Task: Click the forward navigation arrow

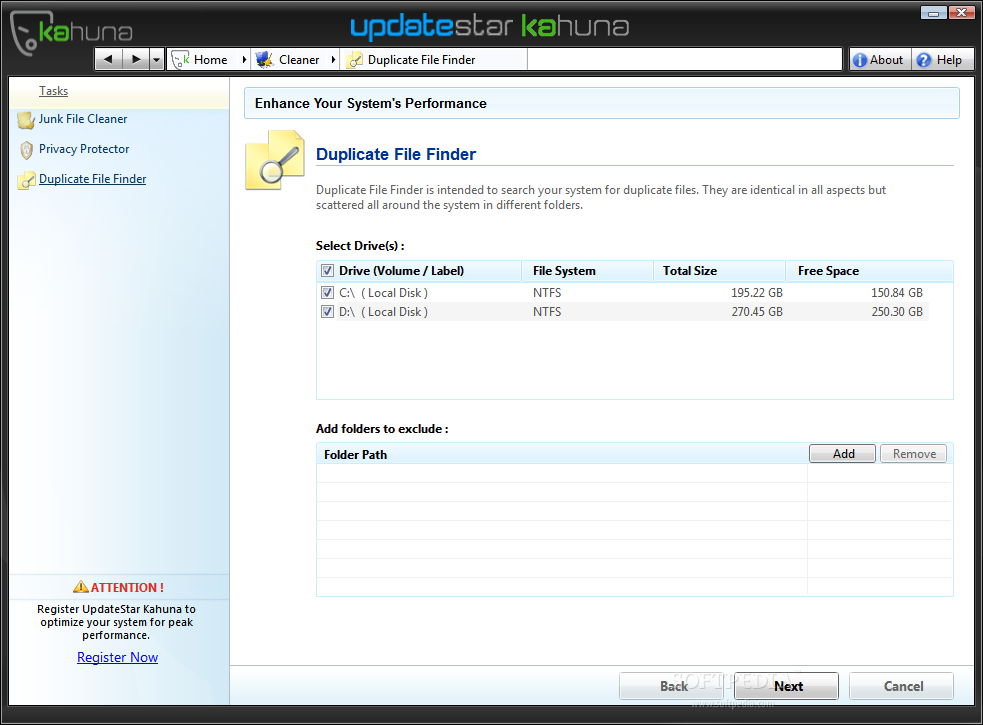Action: point(136,60)
